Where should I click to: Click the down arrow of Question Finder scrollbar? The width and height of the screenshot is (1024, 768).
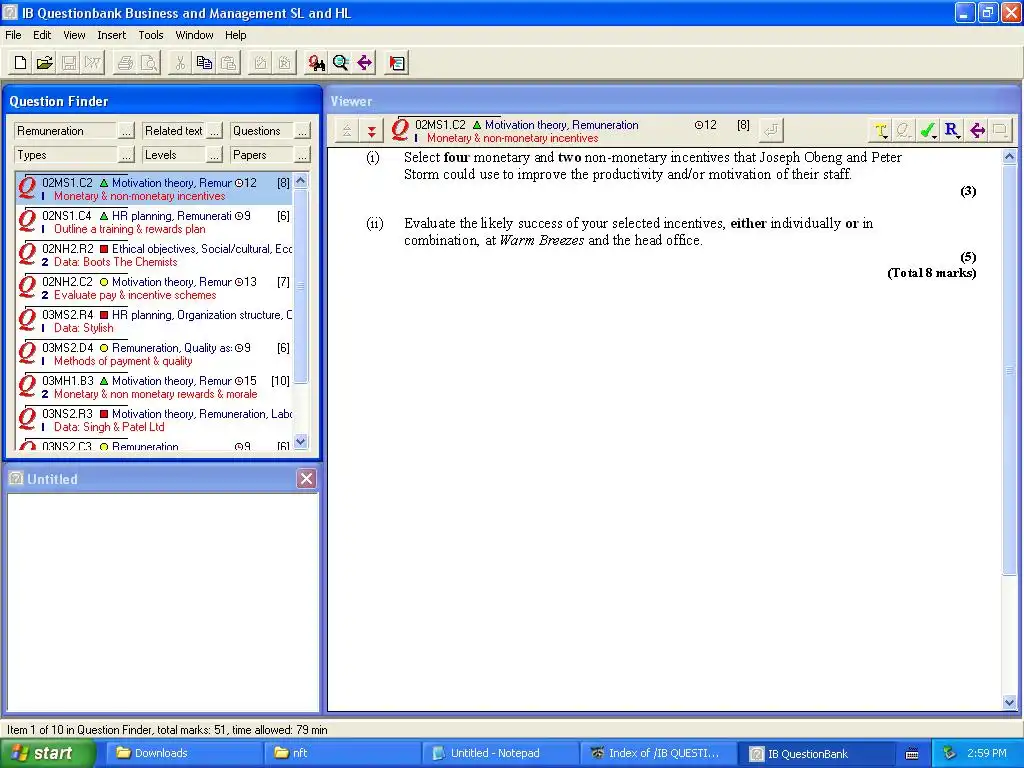coord(300,441)
